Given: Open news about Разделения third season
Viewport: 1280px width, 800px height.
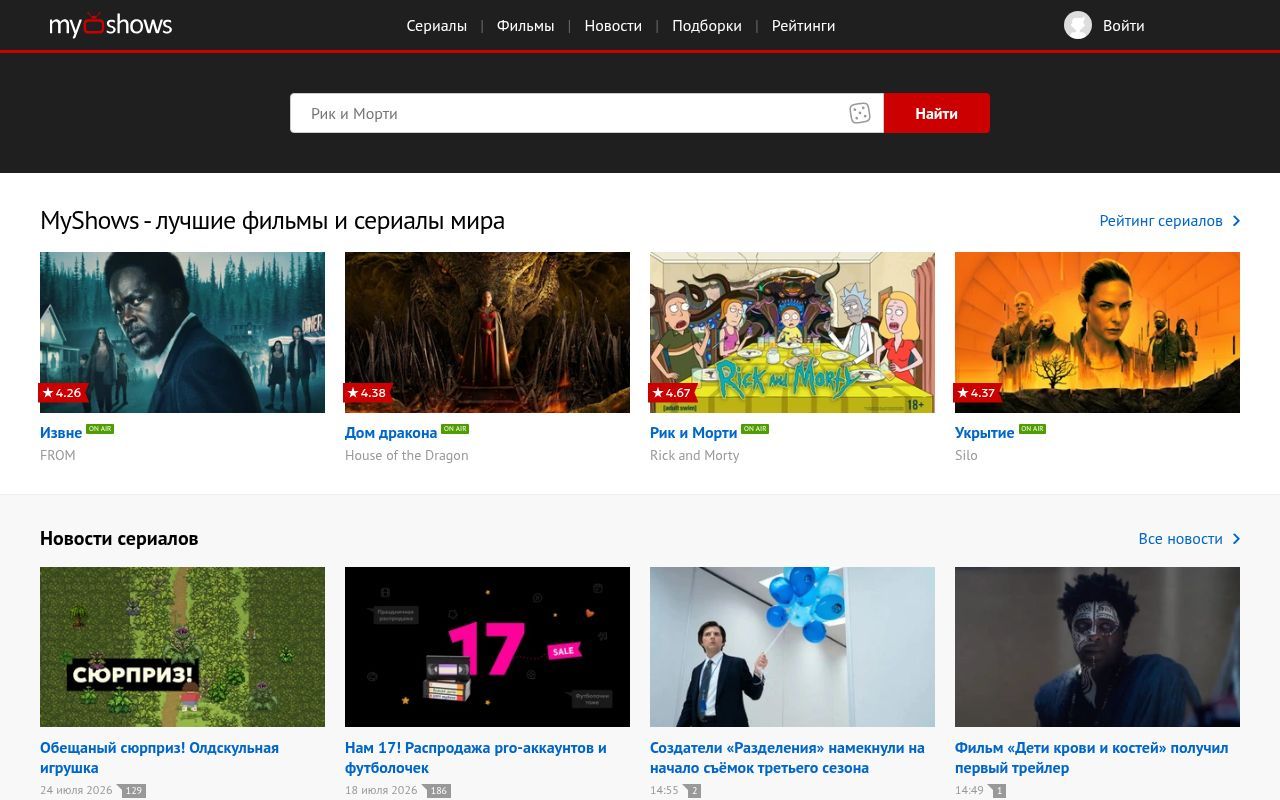Looking at the screenshot, I should (787, 758).
